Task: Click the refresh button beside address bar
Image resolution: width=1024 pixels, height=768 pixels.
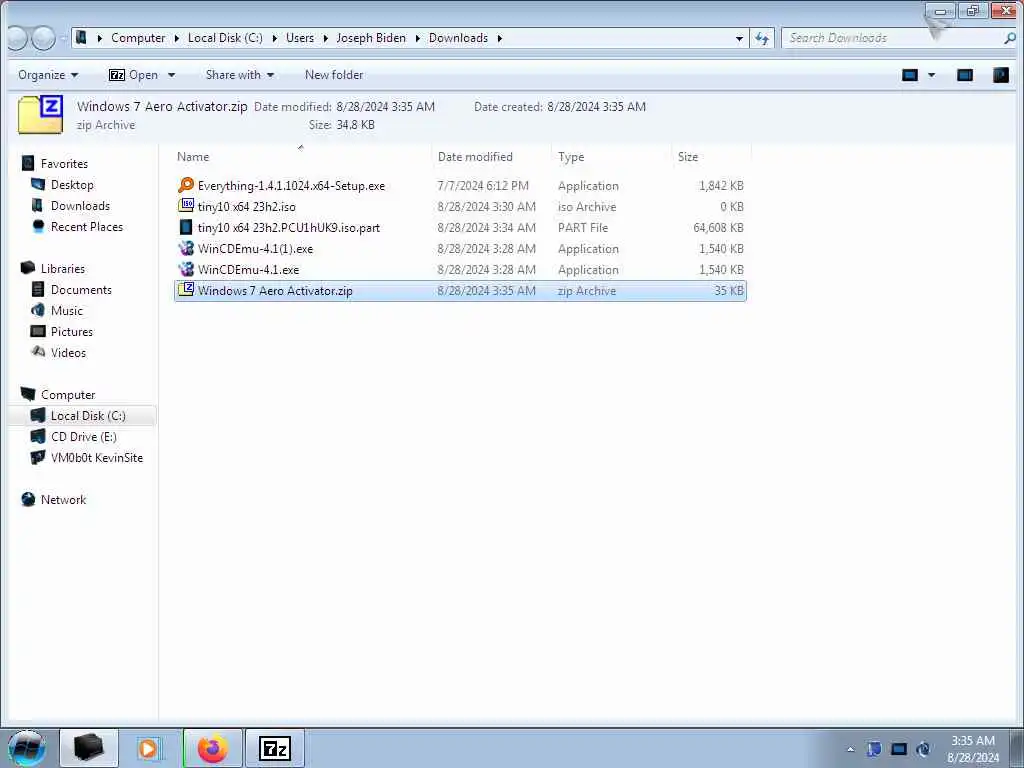Action: 761,38
